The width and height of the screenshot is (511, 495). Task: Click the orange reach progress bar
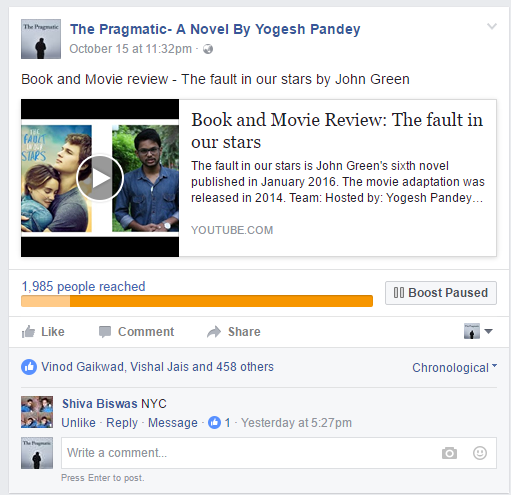click(197, 301)
